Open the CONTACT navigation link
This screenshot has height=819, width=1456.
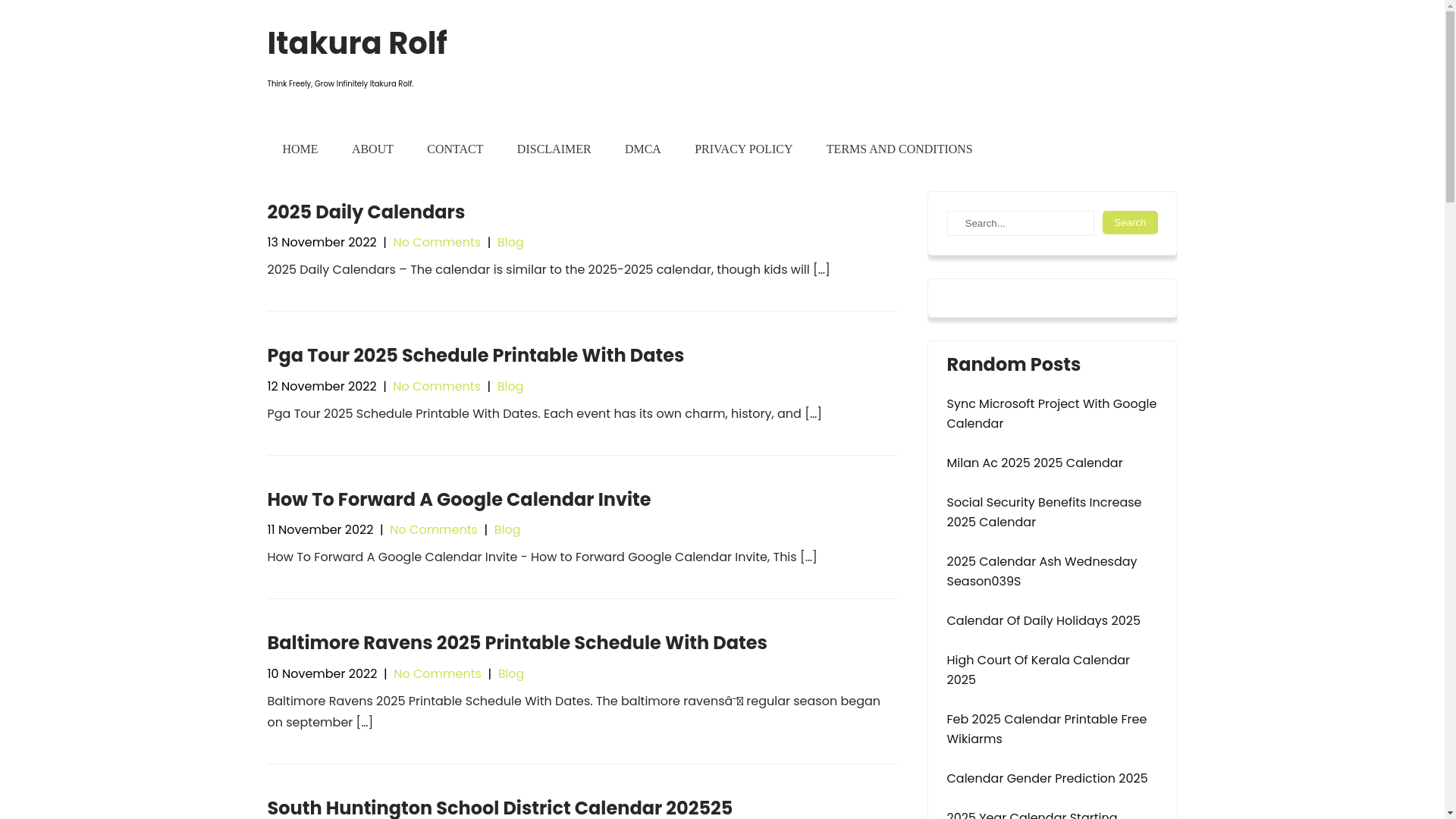point(455,149)
